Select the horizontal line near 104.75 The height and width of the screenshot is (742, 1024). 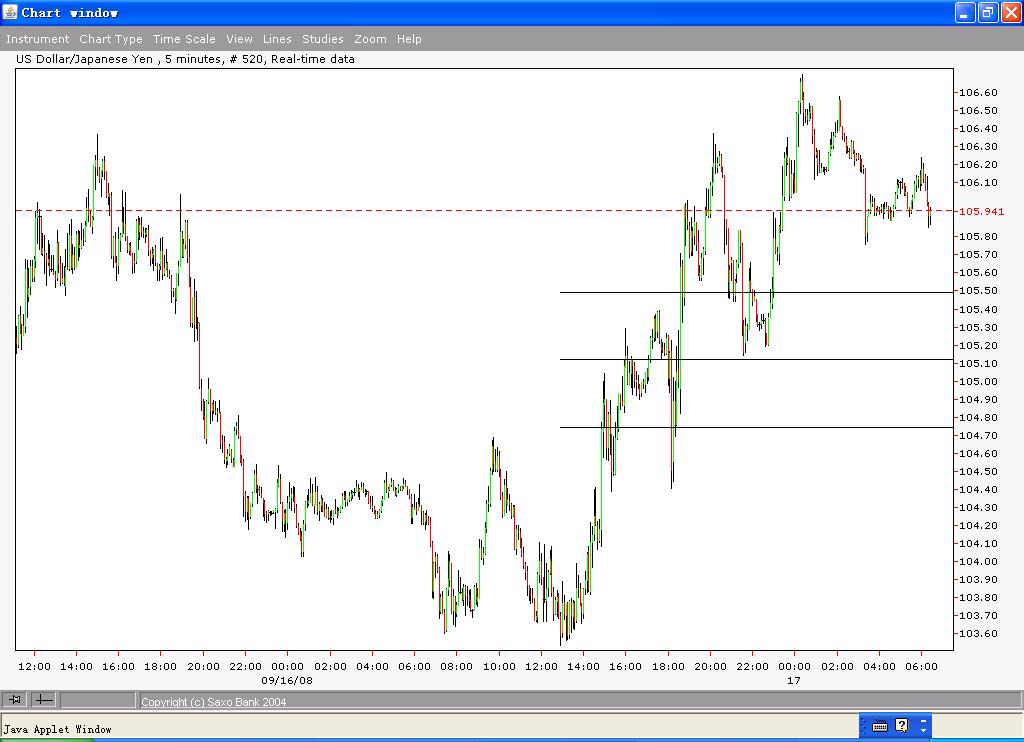pos(756,427)
